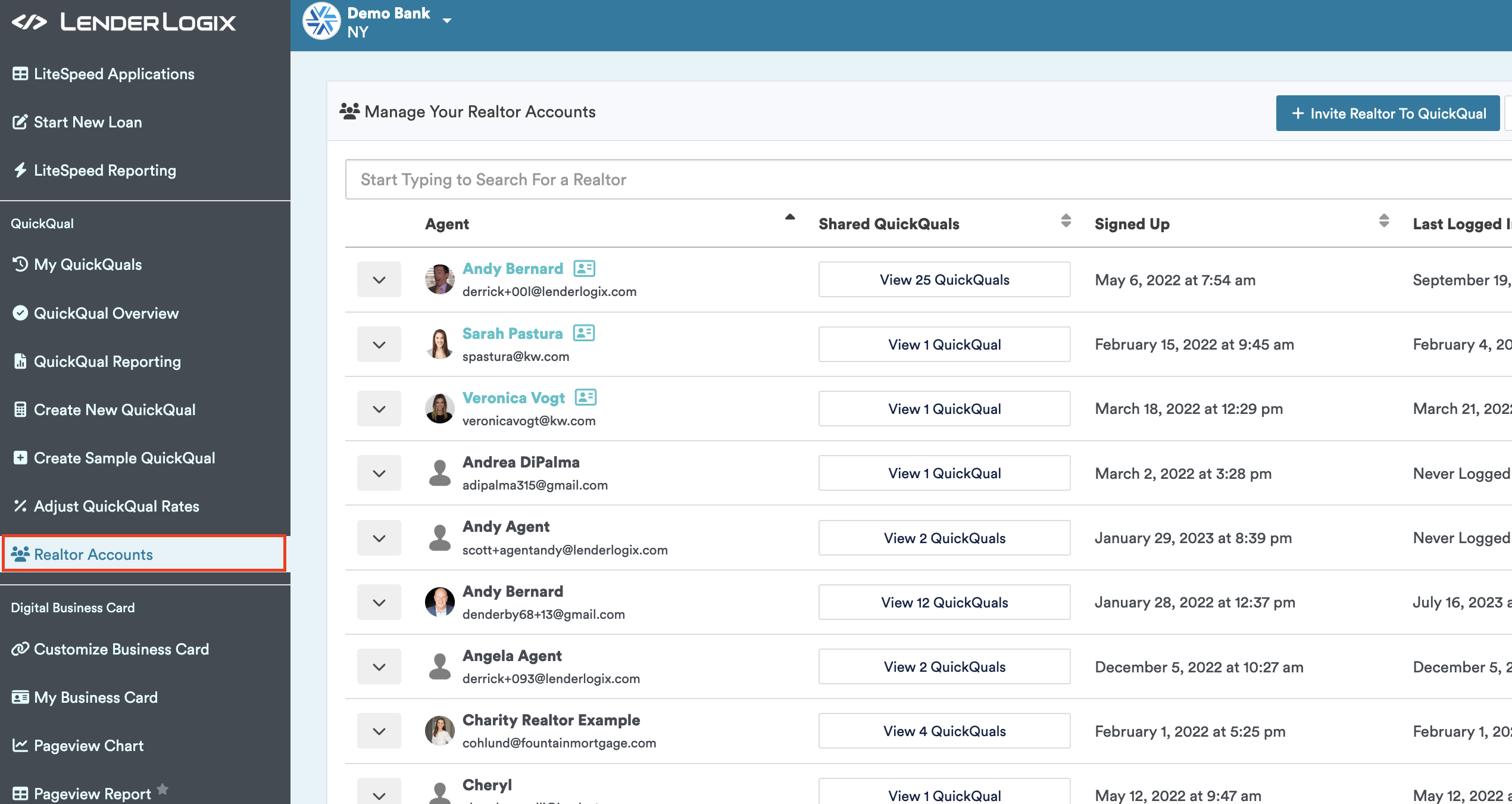Click the QuickQual Overview checkmark icon
This screenshot has height=804, width=1512.
[x=20, y=313]
